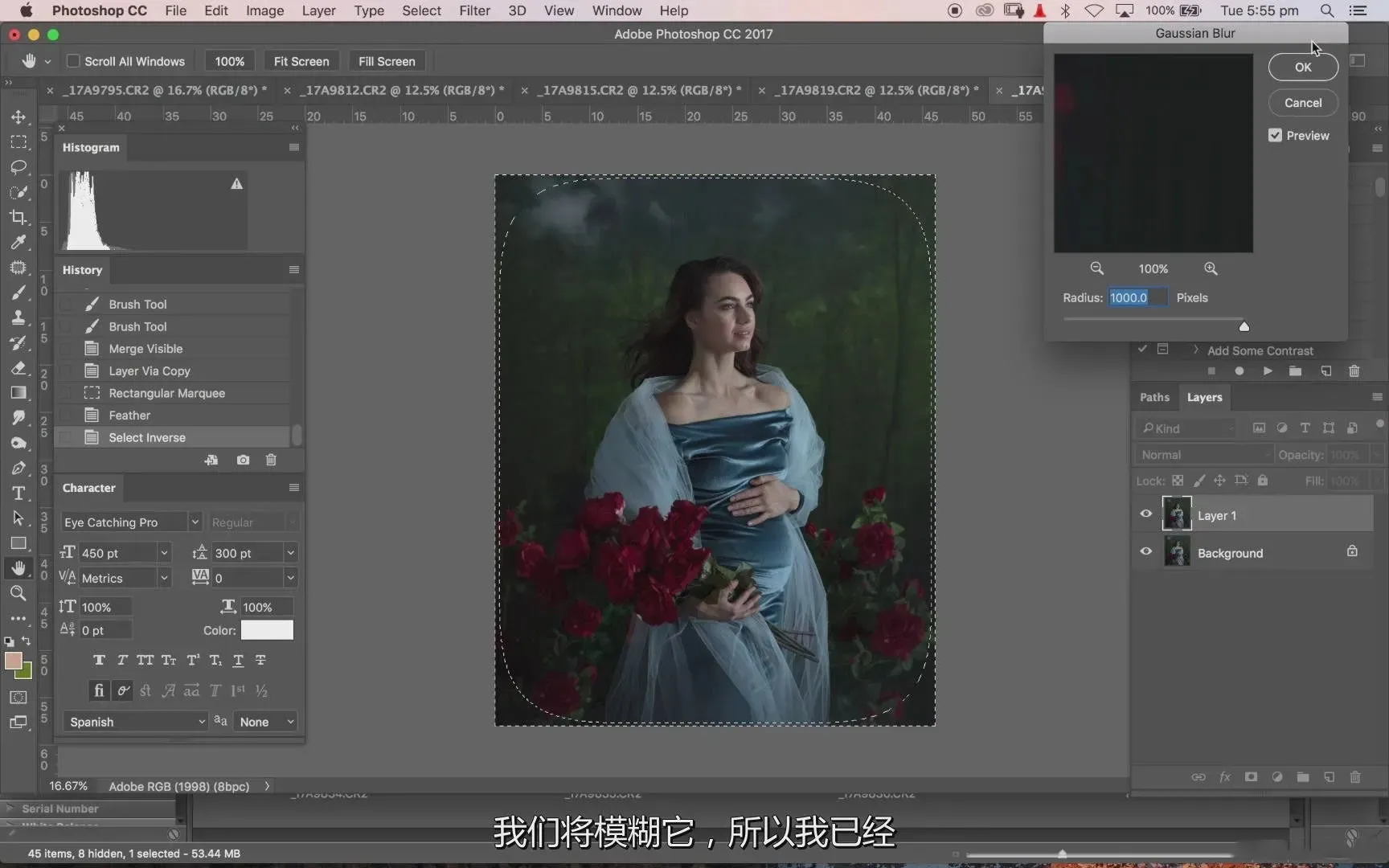The image size is (1389, 868).
Task: Hide Layer 1 visibility eye
Action: click(x=1146, y=514)
